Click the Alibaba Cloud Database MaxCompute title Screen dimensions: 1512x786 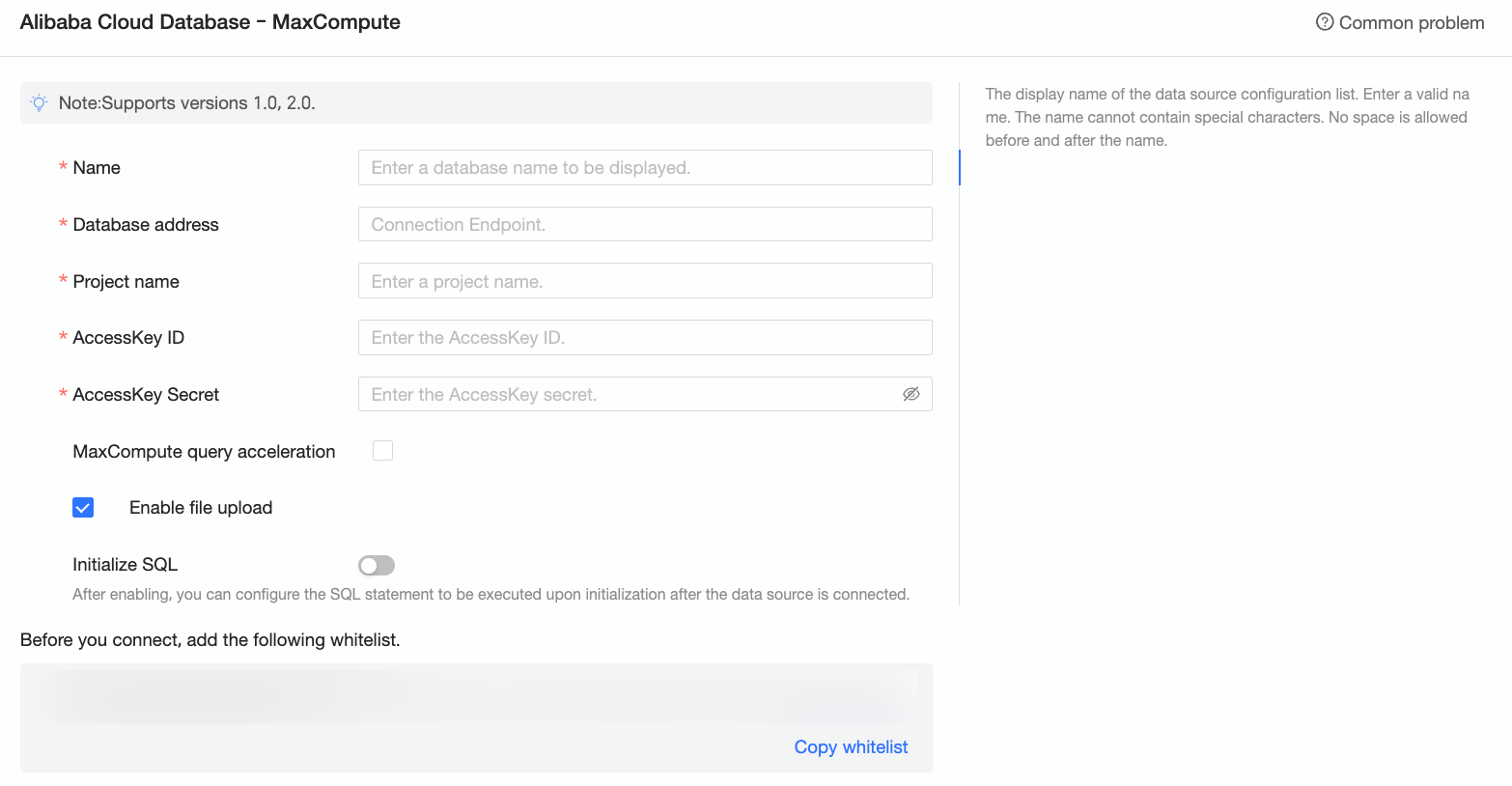210,22
